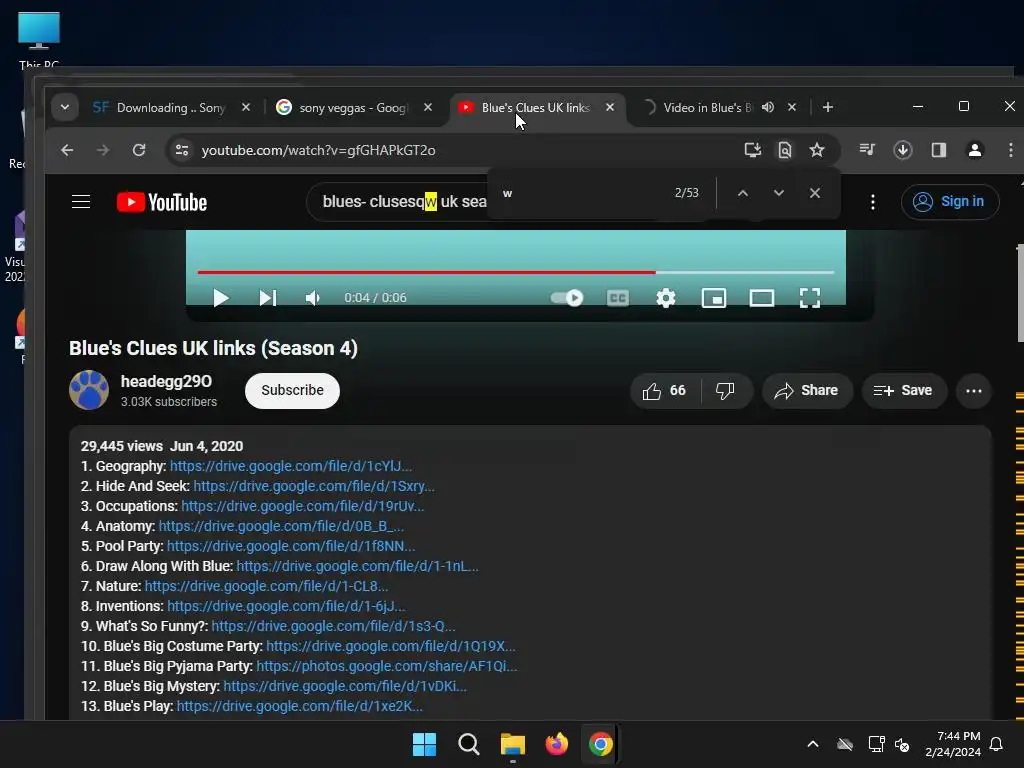Screen dimensions: 1024x768
Task: Like the video with 66 likes
Action: tap(665, 391)
